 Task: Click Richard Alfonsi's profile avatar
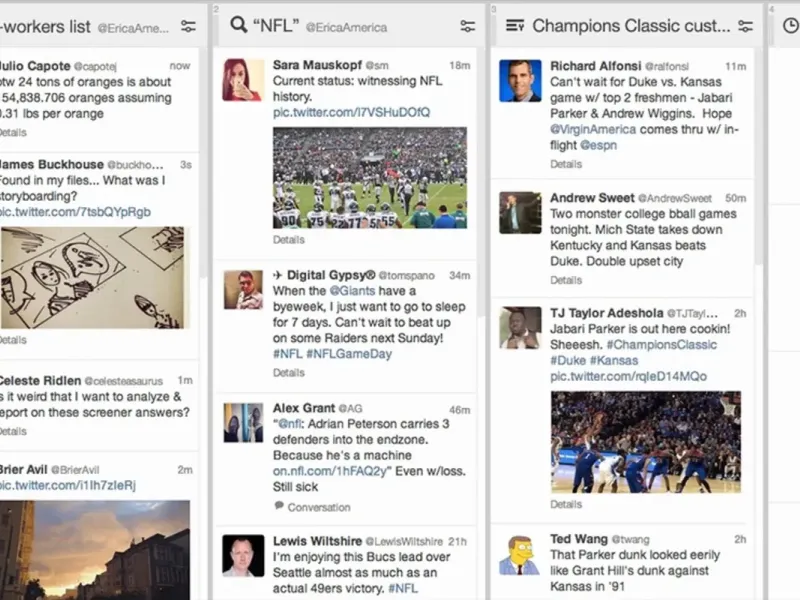coord(520,80)
